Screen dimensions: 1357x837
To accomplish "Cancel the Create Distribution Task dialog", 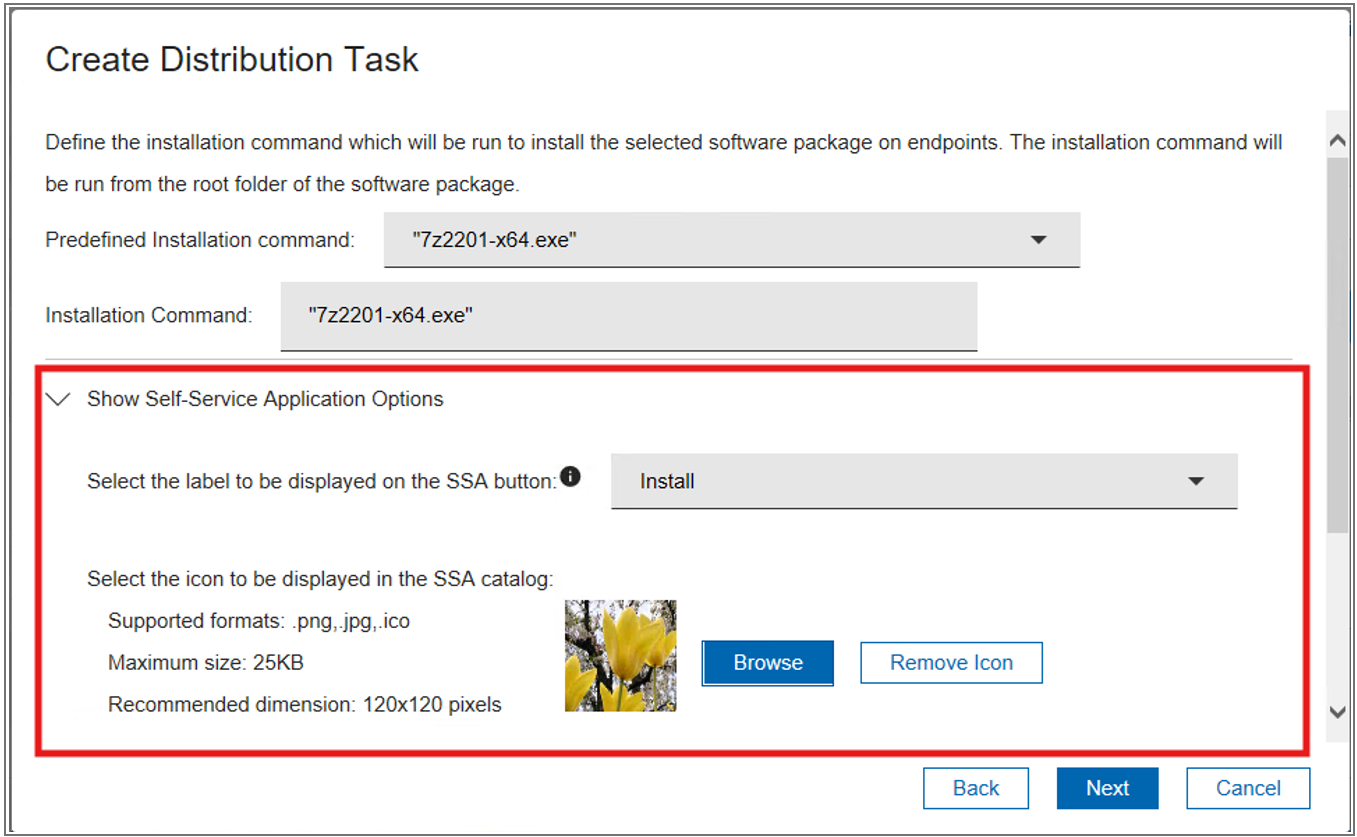I will pyautogui.click(x=1248, y=788).
